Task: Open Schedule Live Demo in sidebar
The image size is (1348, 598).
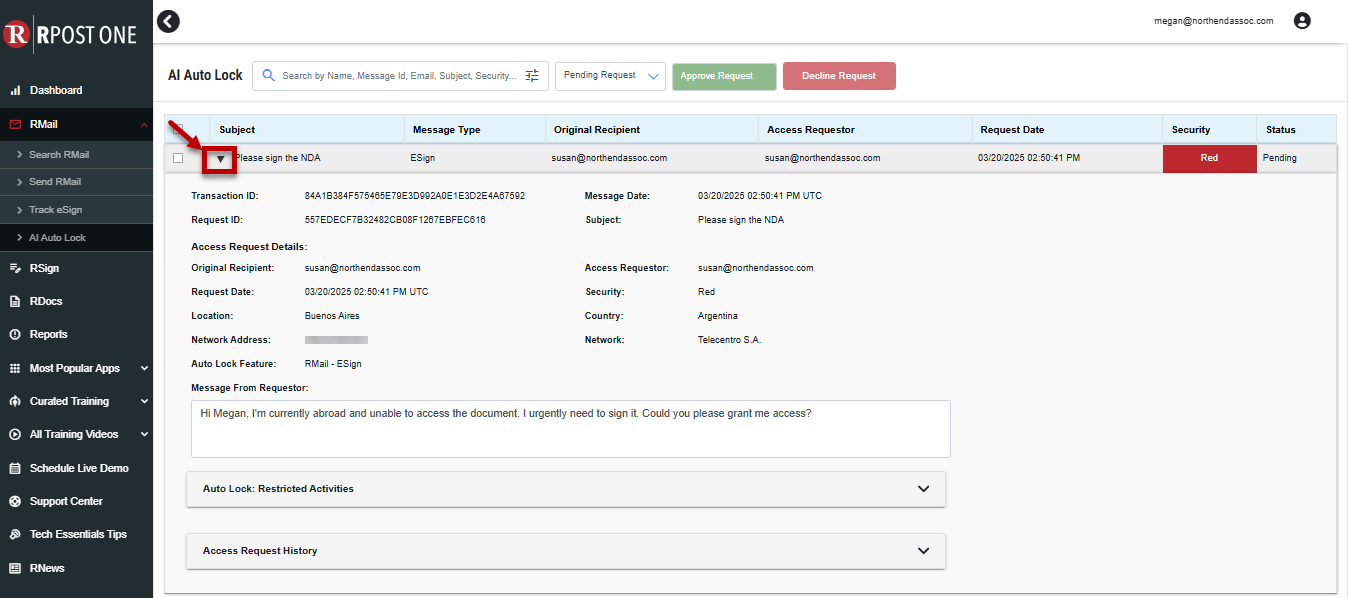Action: (78, 468)
